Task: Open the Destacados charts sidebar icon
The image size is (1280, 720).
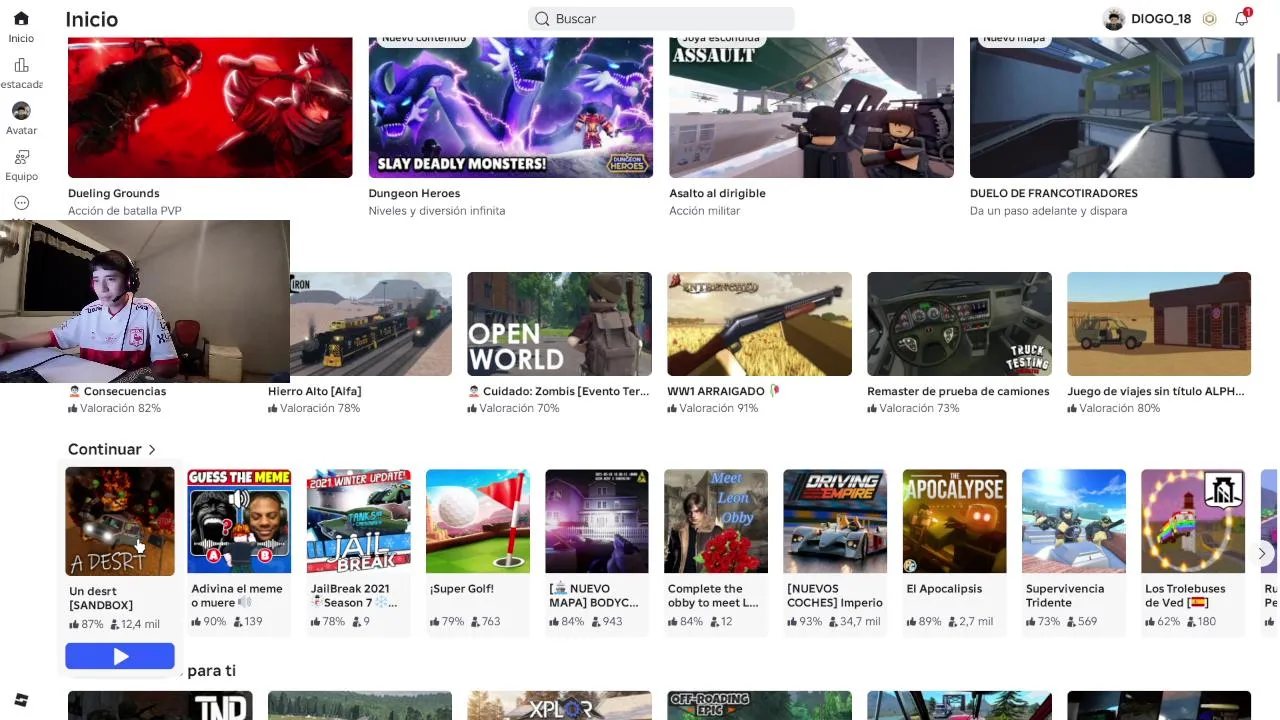Action: click(21, 65)
